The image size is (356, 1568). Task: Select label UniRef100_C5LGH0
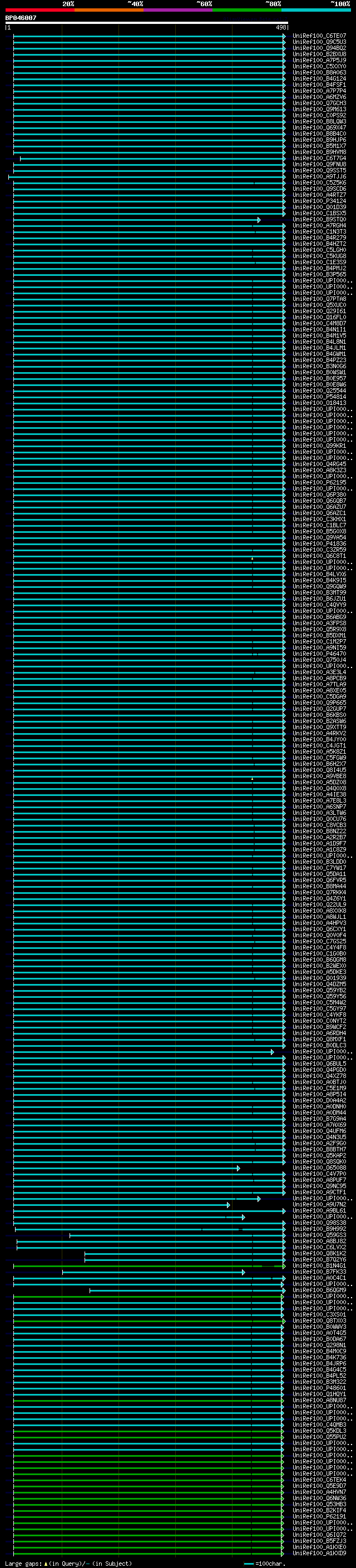click(x=319, y=250)
